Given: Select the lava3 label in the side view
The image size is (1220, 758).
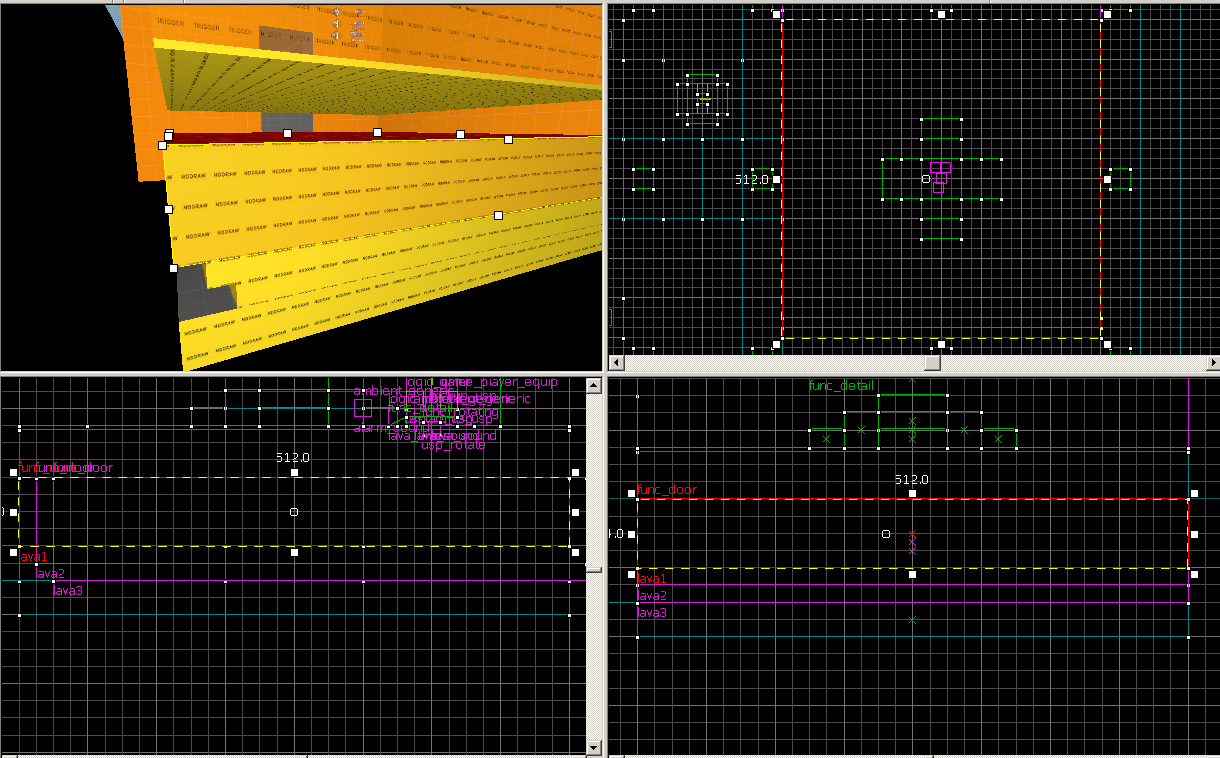Looking at the screenshot, I should (652, 612).
